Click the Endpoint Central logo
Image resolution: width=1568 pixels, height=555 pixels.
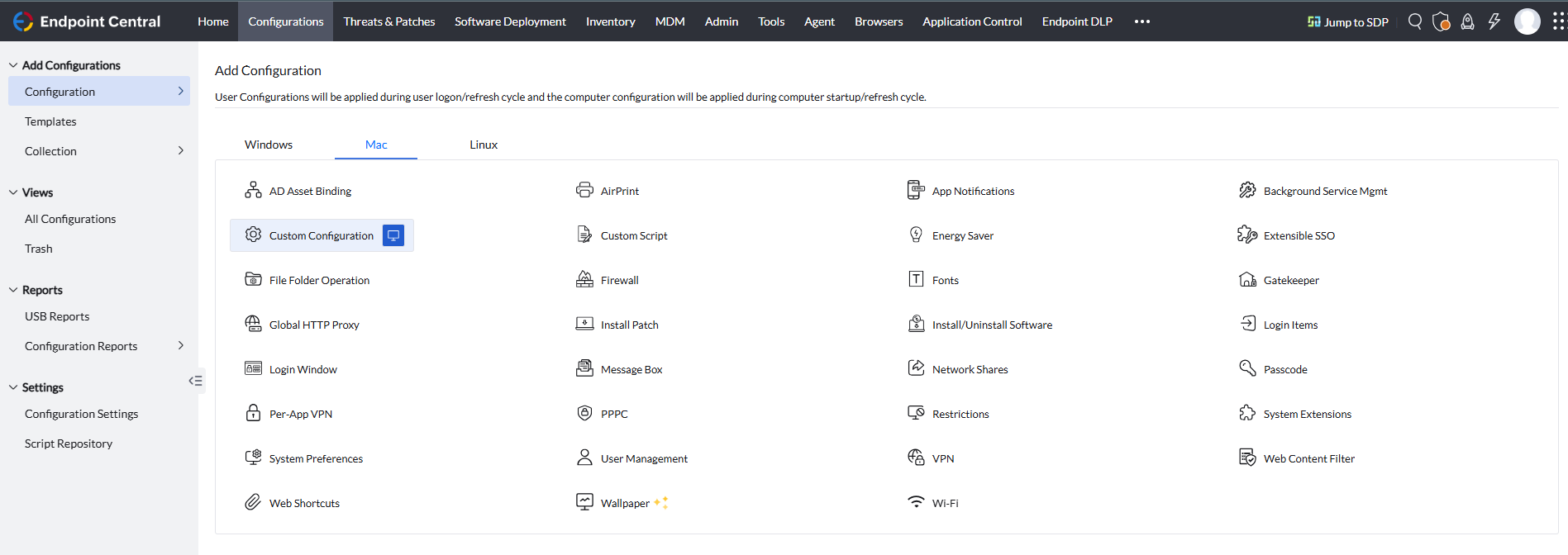coord(87,21)
